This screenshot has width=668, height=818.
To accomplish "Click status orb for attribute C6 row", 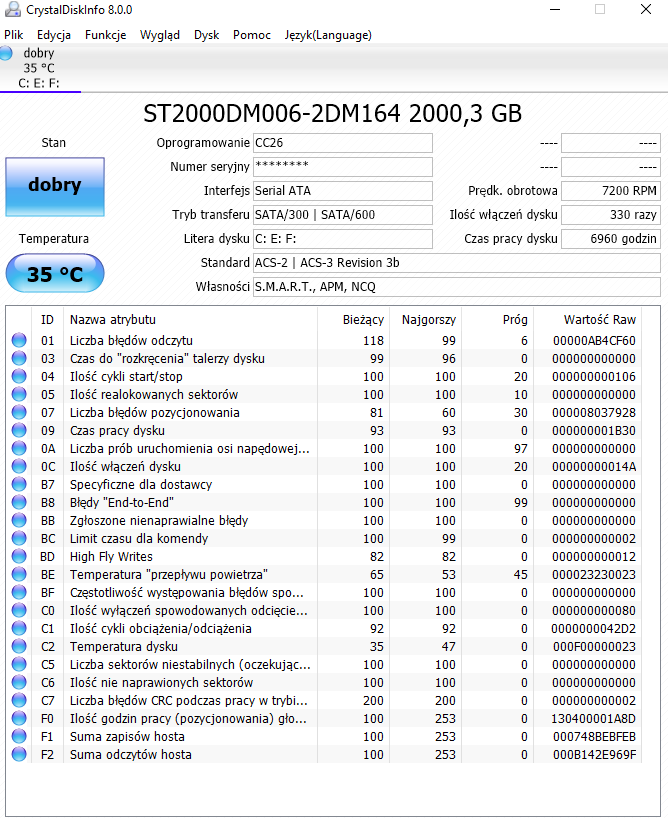I will 19,682.
